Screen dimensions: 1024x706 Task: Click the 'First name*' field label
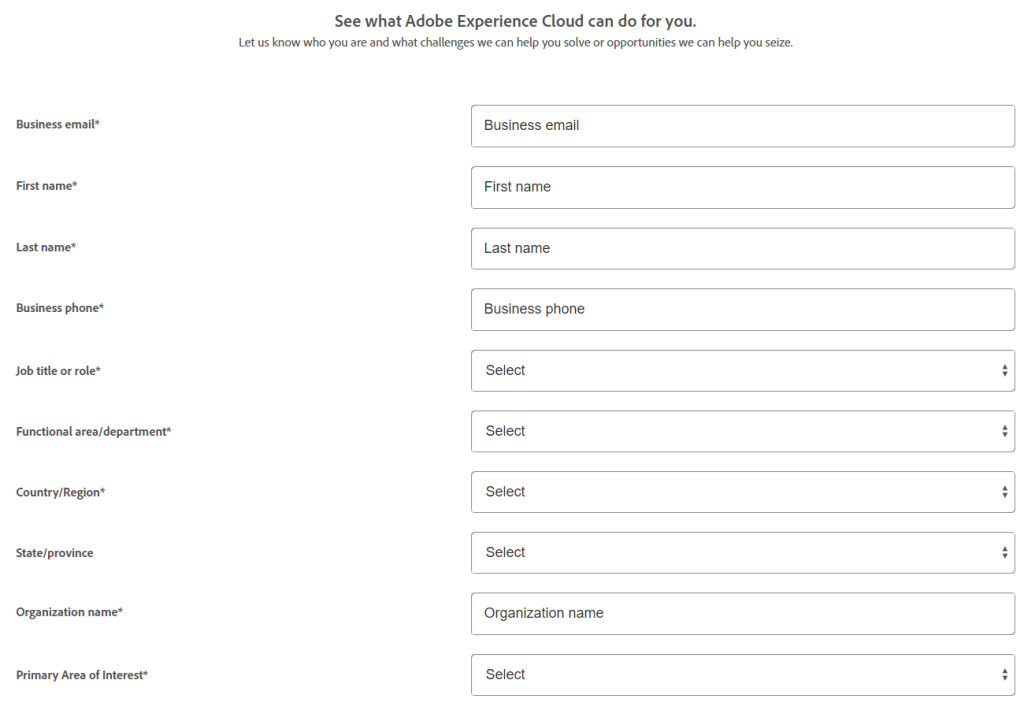(x=46, y=186)
